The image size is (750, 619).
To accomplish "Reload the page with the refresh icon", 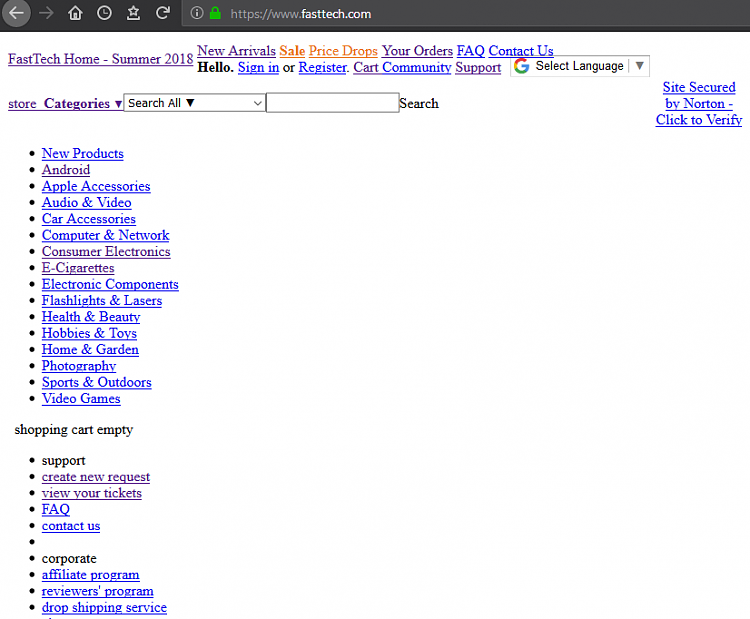I will pyautogui.click(x=163, y=13).
